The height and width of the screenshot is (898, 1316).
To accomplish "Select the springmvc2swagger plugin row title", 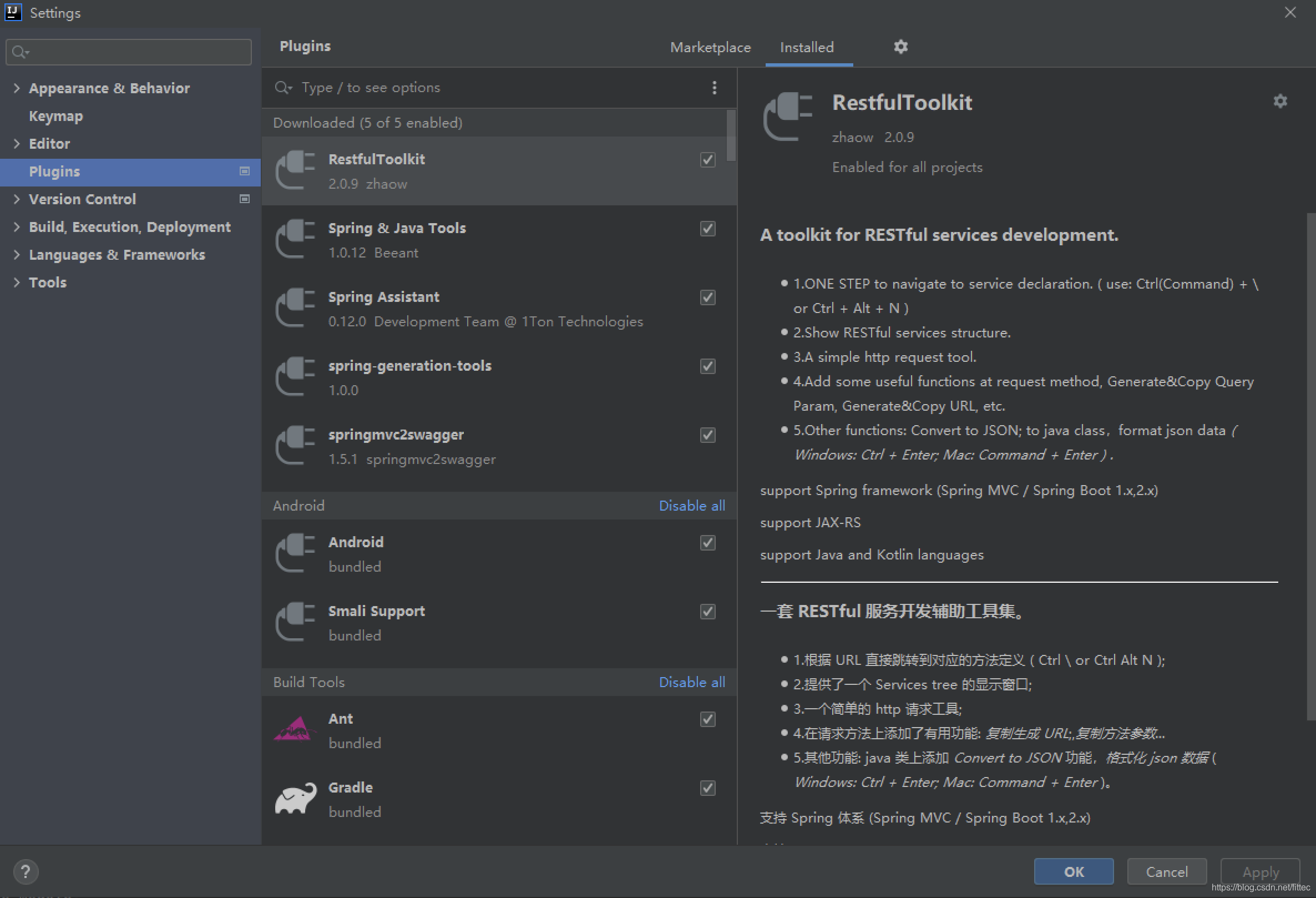I will pyautogui.click(x=396, y=435).
